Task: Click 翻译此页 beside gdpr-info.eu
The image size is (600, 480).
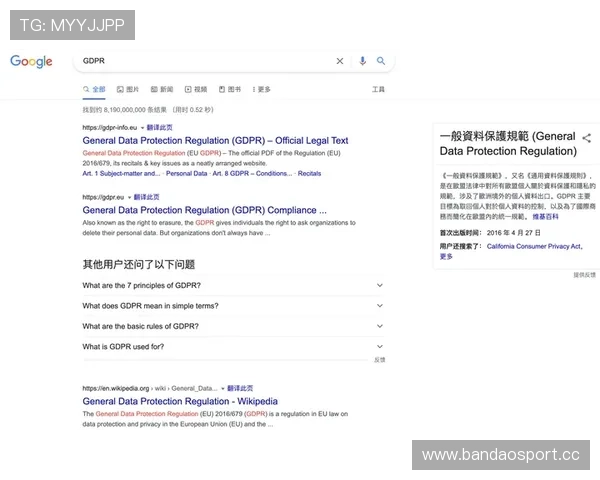Action: click(x=160, y=127)
